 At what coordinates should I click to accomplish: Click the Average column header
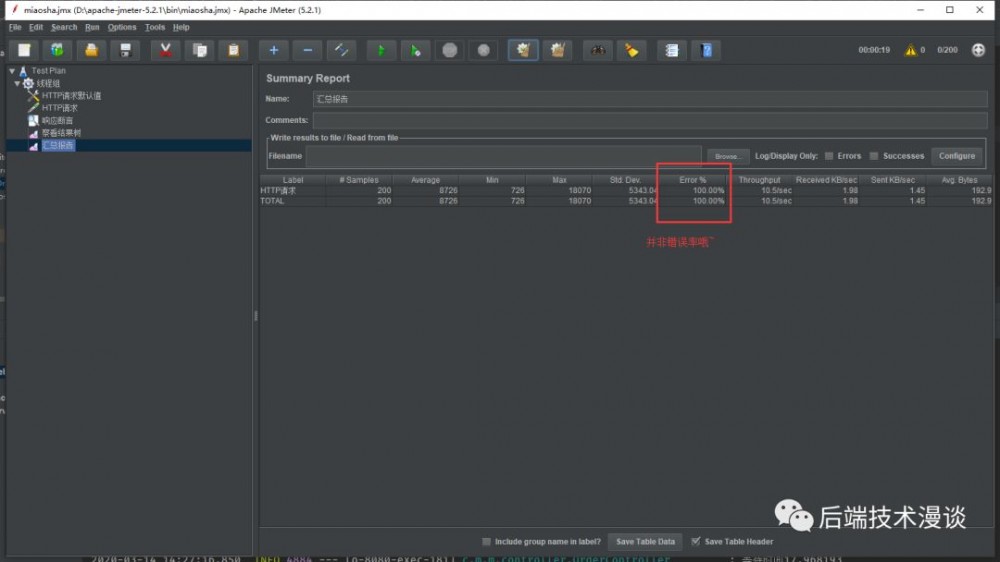(425, 180)
